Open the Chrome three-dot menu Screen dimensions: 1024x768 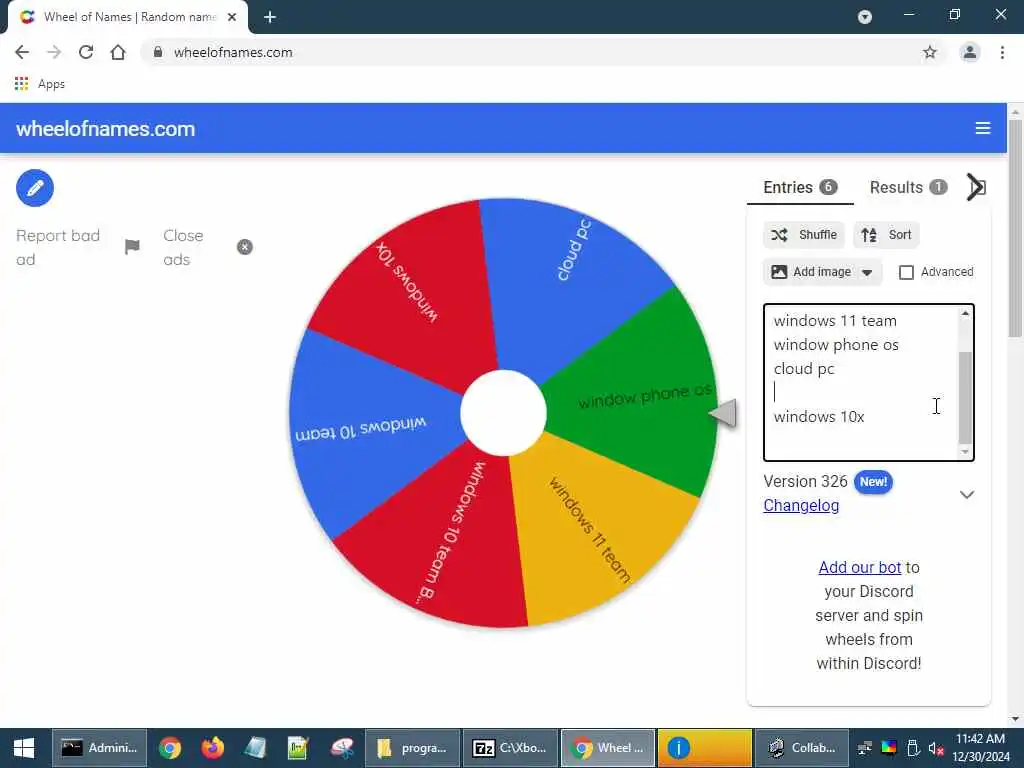click(1002, 52)
